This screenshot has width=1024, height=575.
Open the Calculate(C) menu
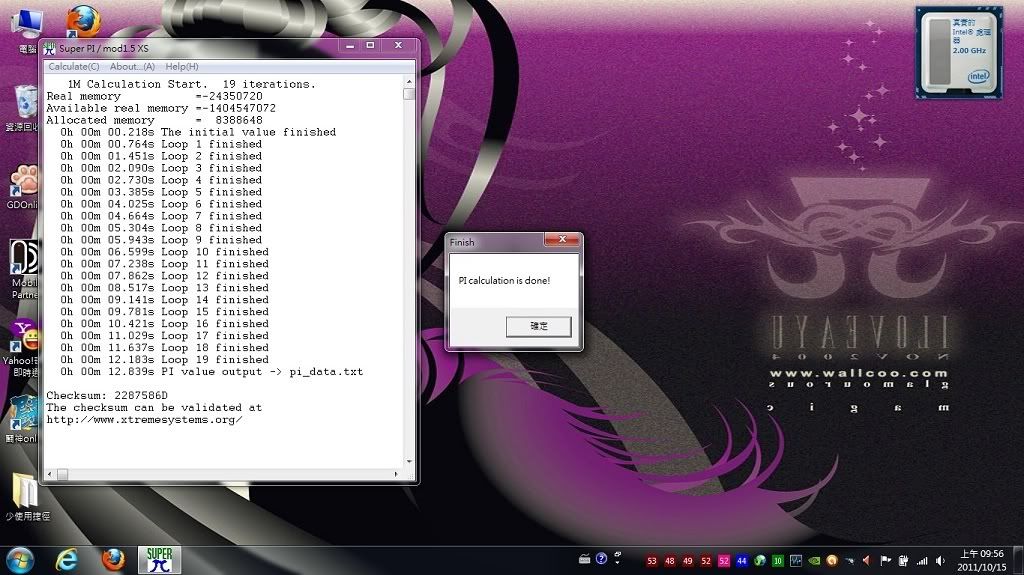[x=74, y=66]
